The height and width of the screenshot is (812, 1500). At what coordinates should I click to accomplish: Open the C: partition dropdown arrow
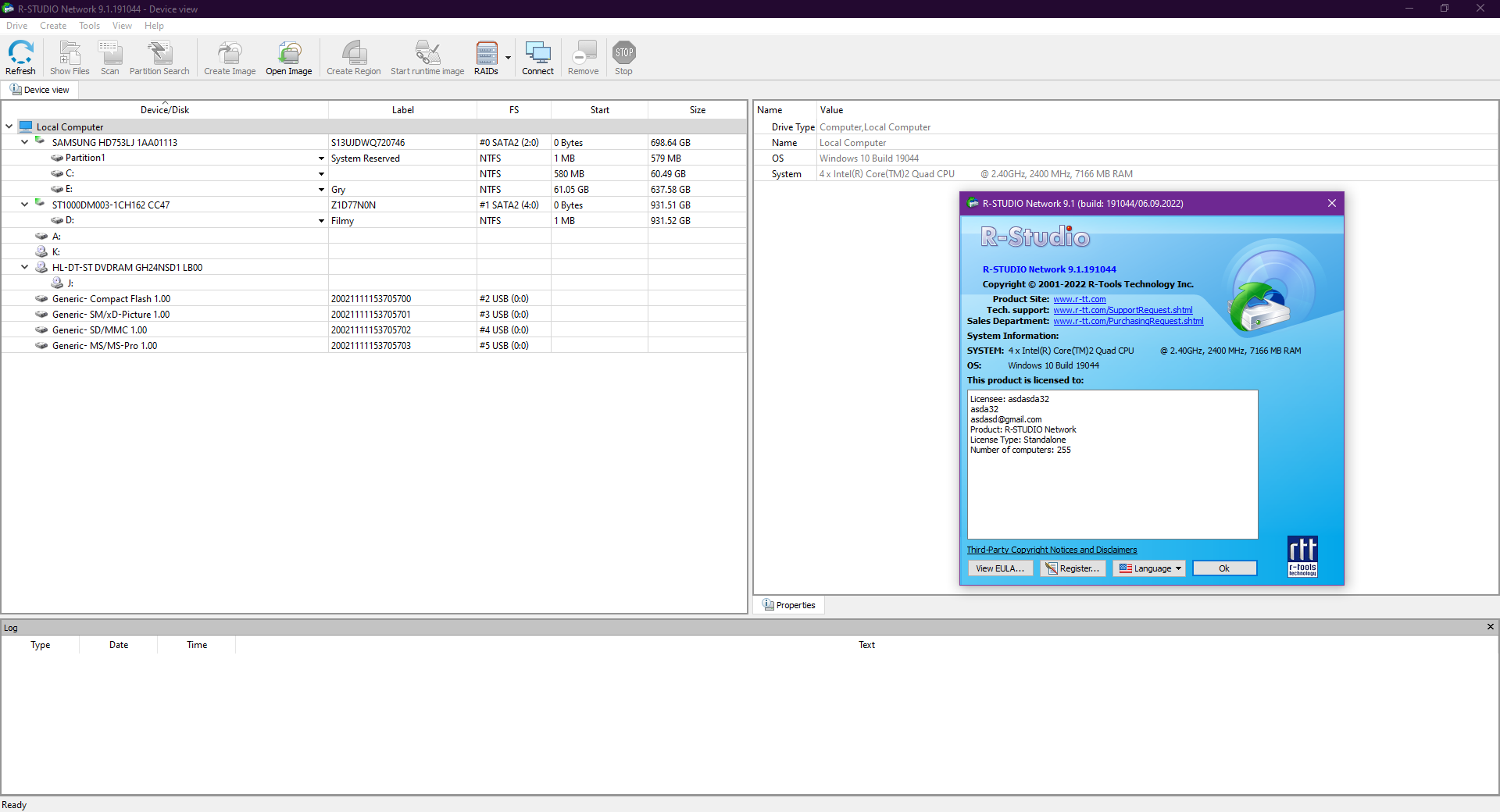point(321,174)
